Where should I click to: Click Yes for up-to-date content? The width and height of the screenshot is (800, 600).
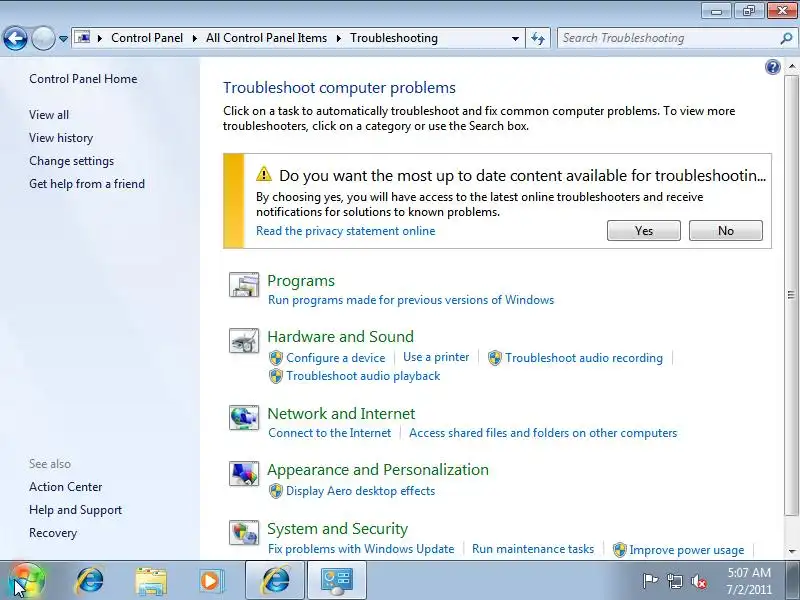644,231
